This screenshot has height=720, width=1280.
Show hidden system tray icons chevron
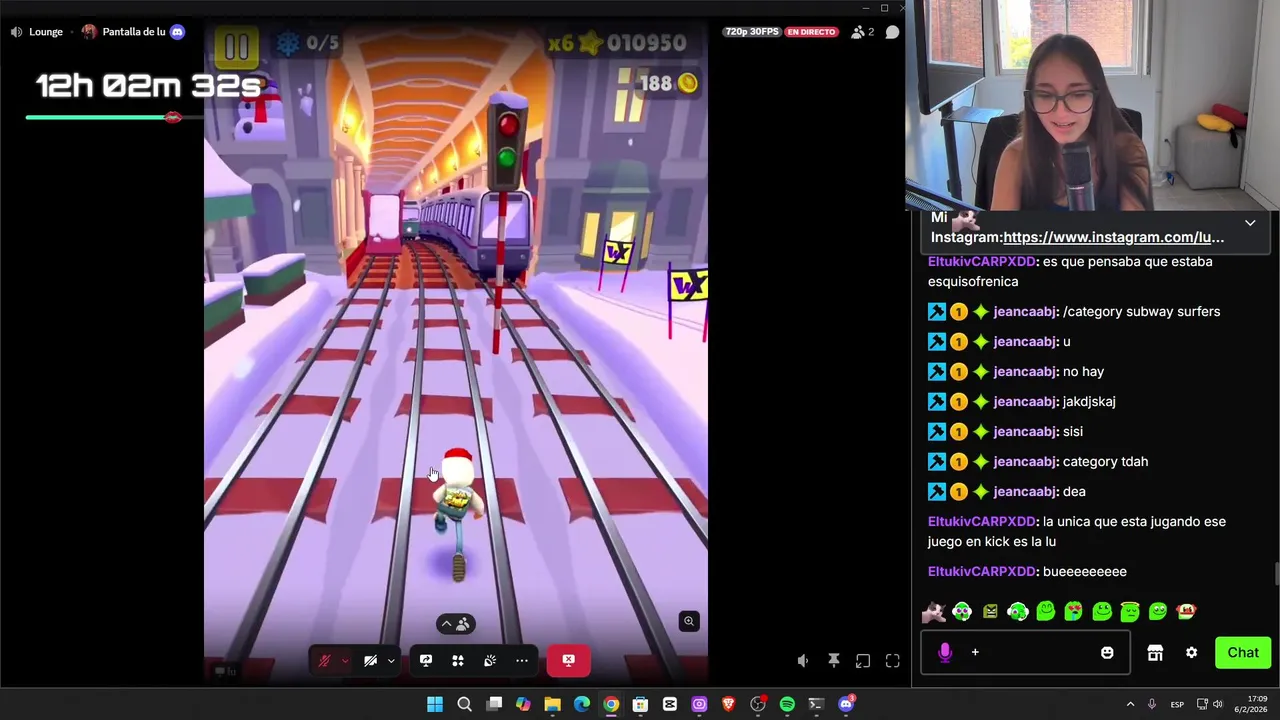[1130, 705]
